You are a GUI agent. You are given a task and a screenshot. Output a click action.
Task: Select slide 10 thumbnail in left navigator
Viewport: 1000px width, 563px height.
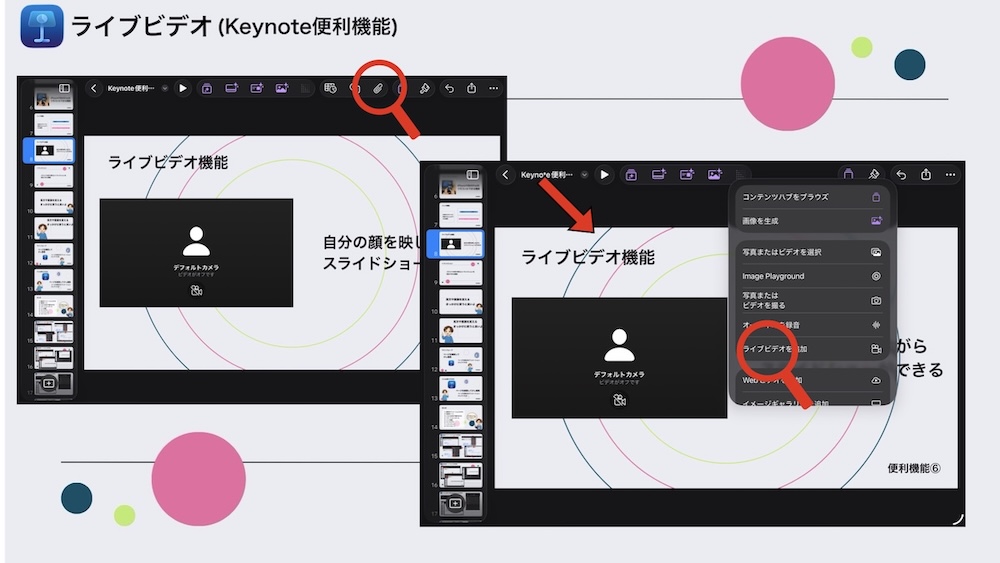(54, 203)
